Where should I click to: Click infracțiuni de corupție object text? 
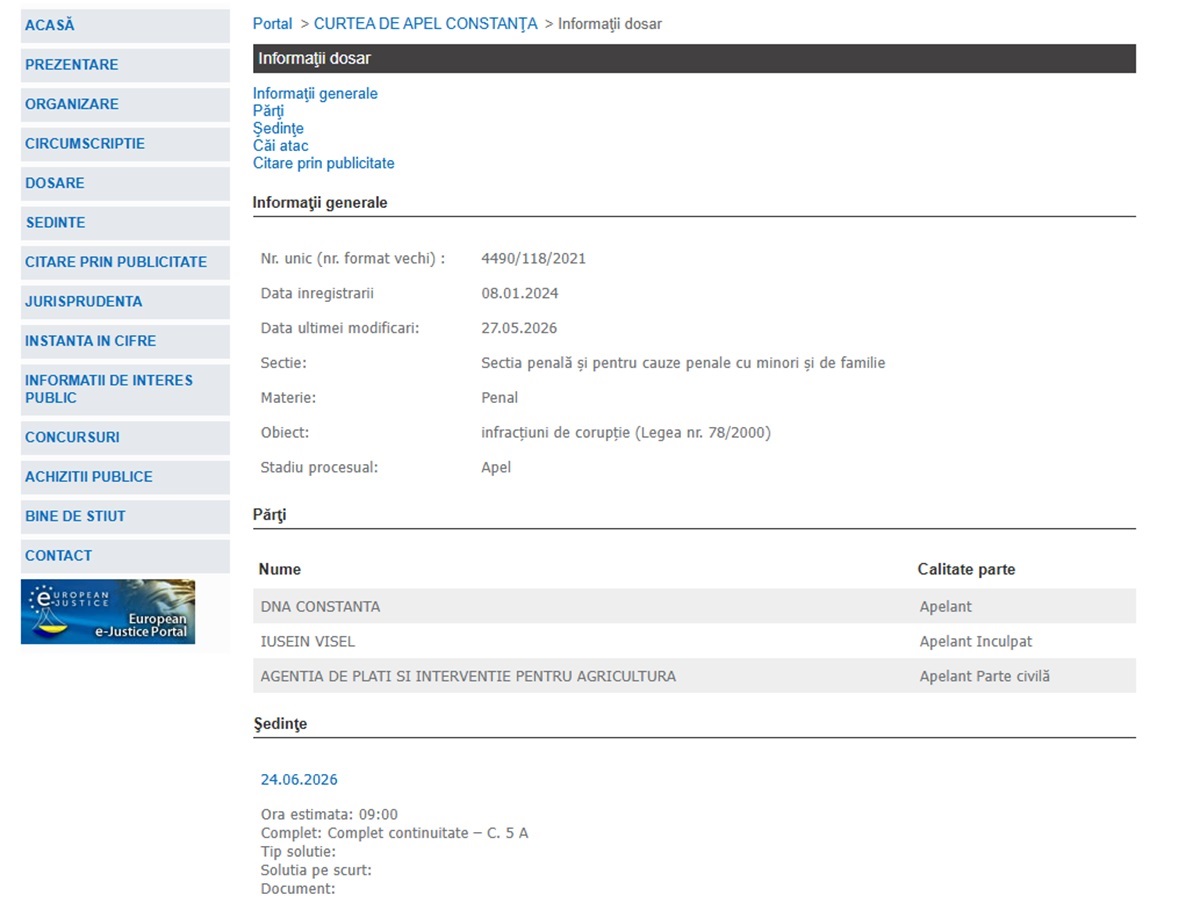pyautogui.click(x=626, y=433)
